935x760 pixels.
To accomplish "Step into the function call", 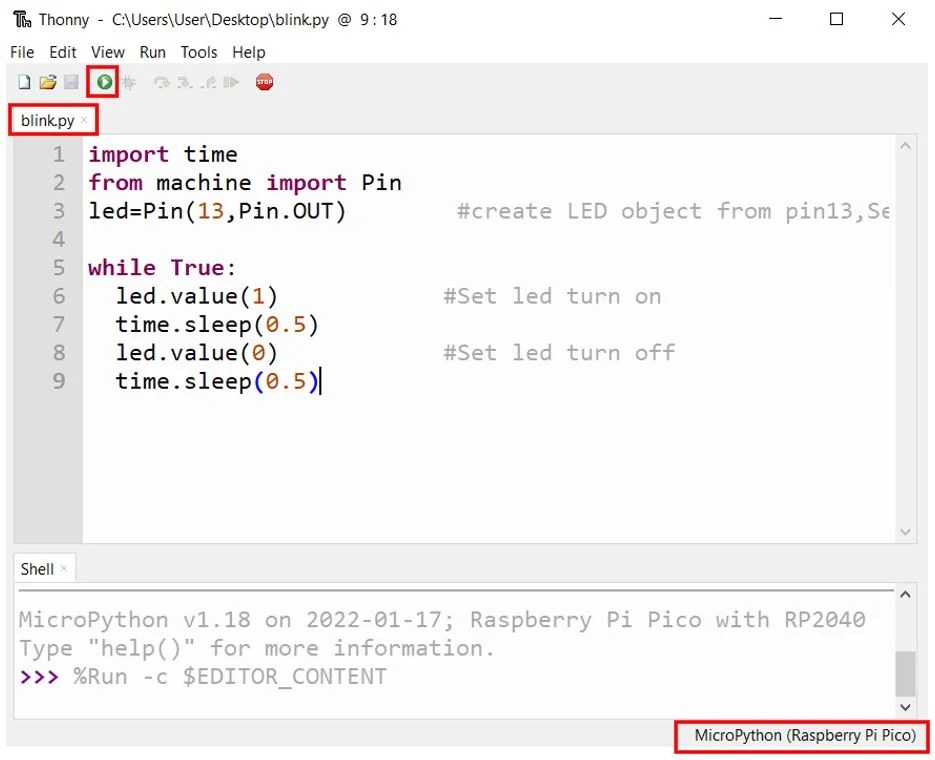I will pos(182,82).
